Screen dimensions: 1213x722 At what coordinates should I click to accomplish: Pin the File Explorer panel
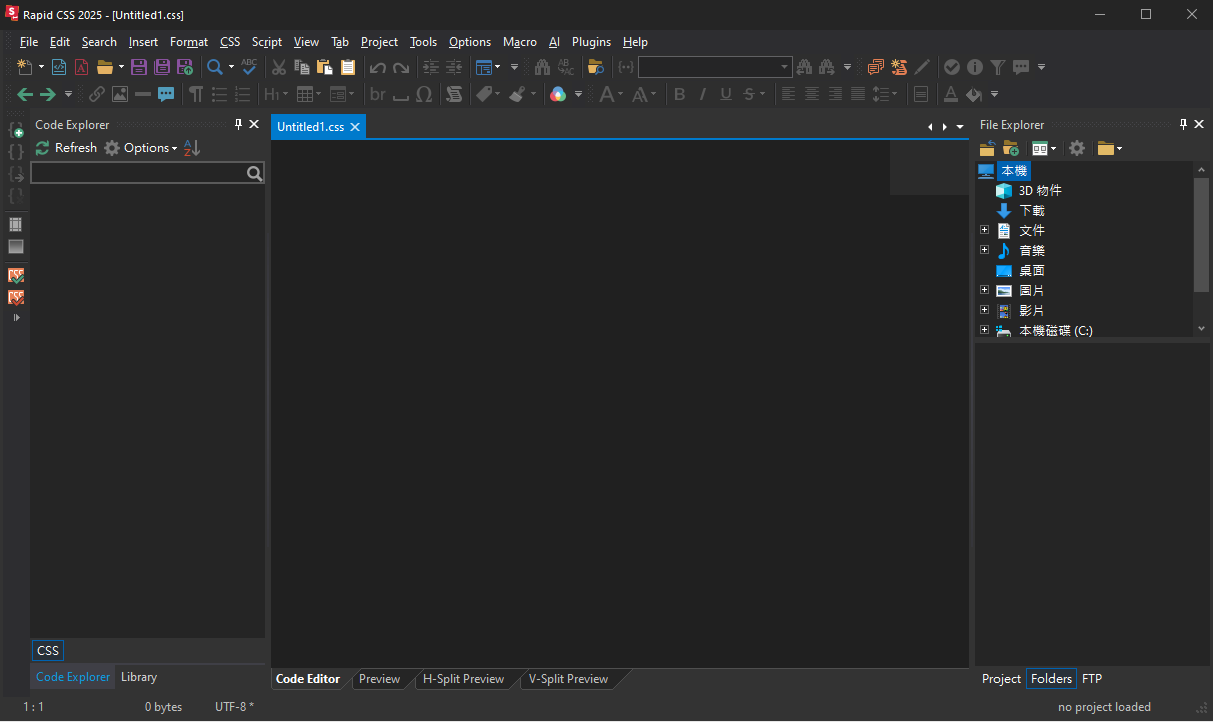tap(1183, 125)
